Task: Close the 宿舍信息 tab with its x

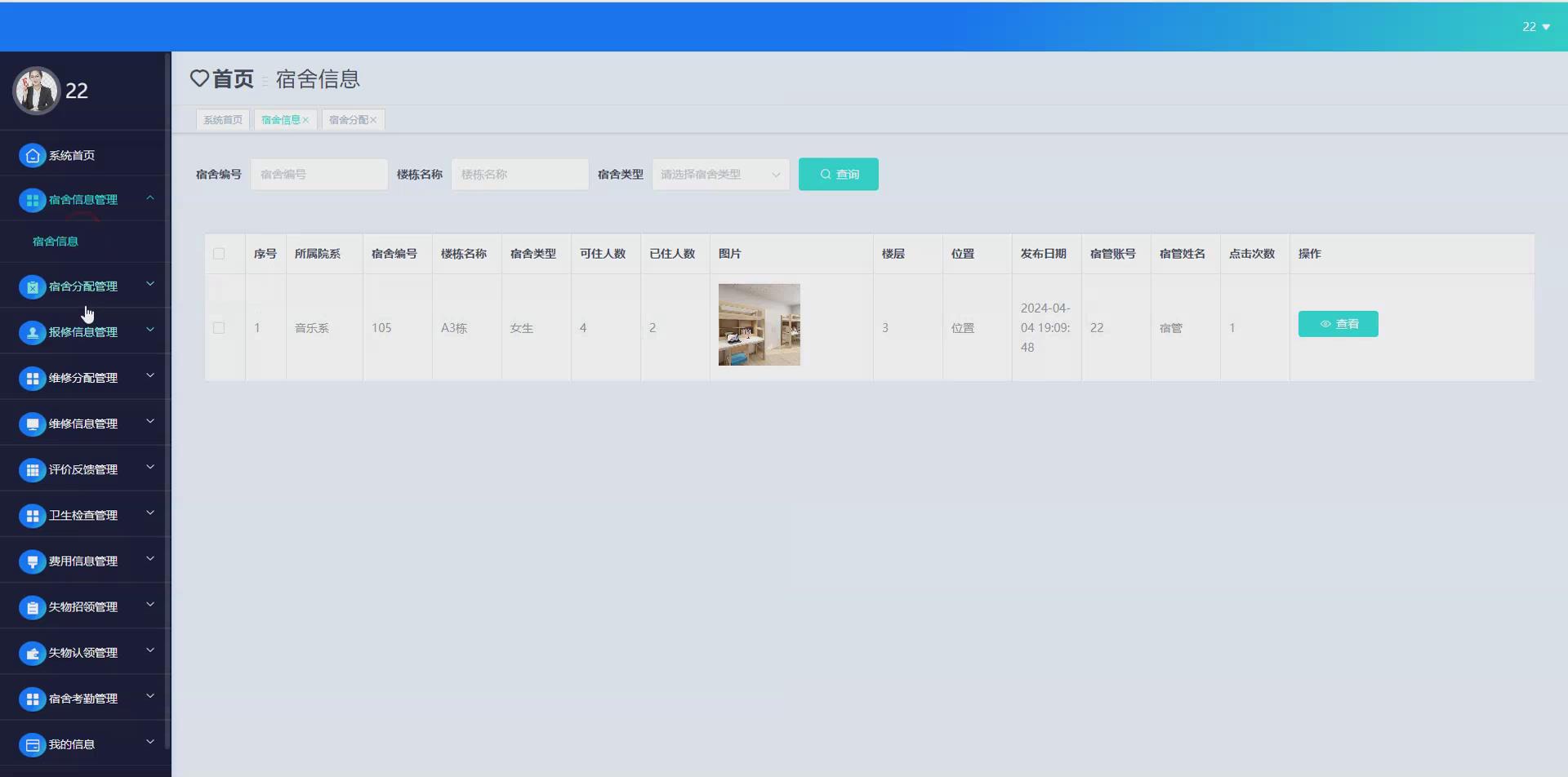Action: [305, 120]
